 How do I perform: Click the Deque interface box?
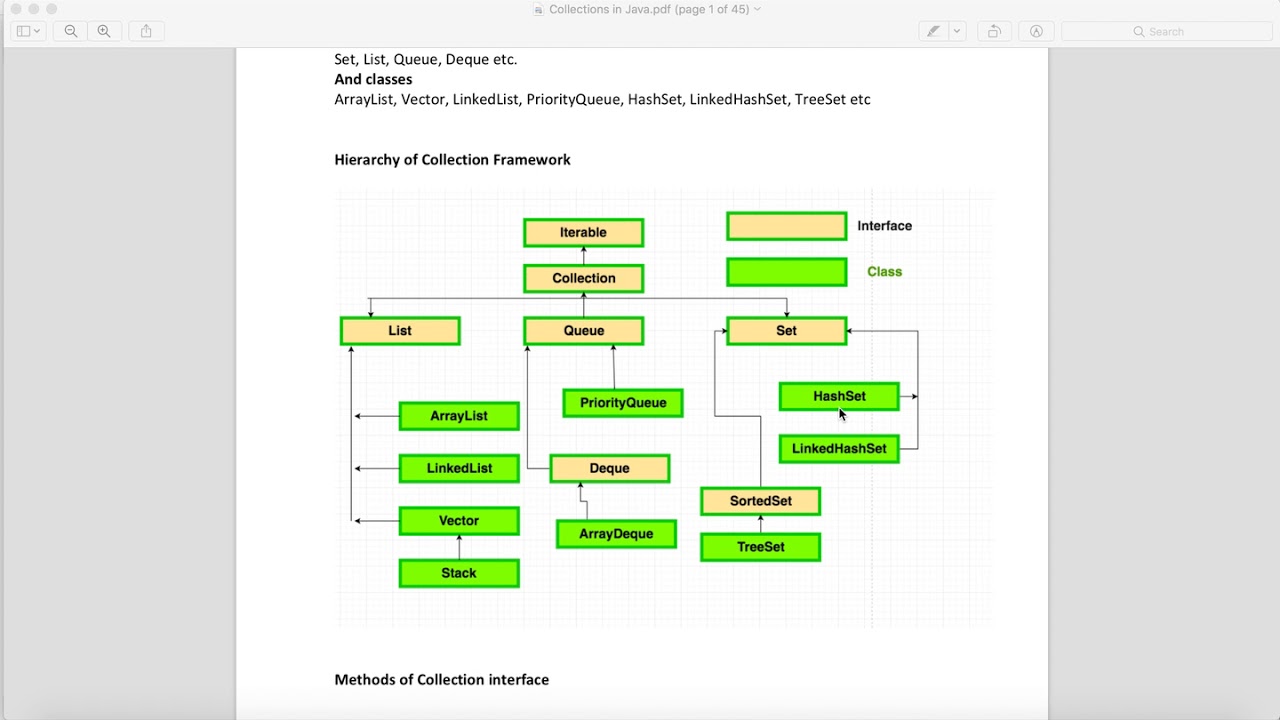pyautogui.click(x=610, y=468)
